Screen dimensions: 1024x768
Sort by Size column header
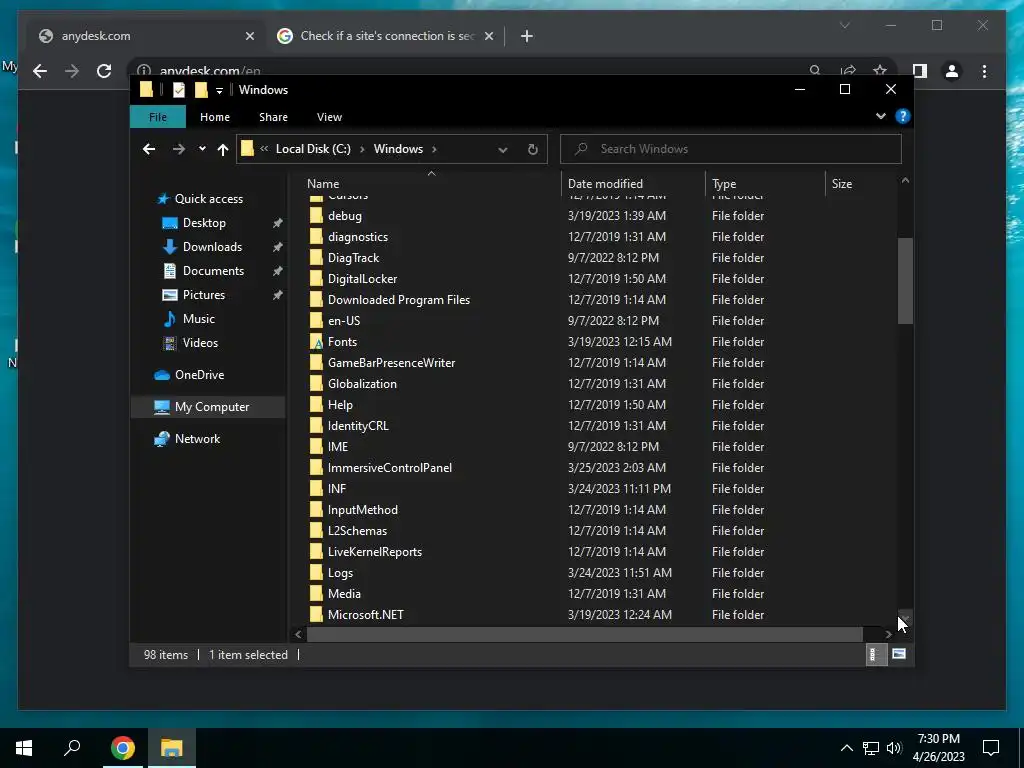[x=842, y=184]
